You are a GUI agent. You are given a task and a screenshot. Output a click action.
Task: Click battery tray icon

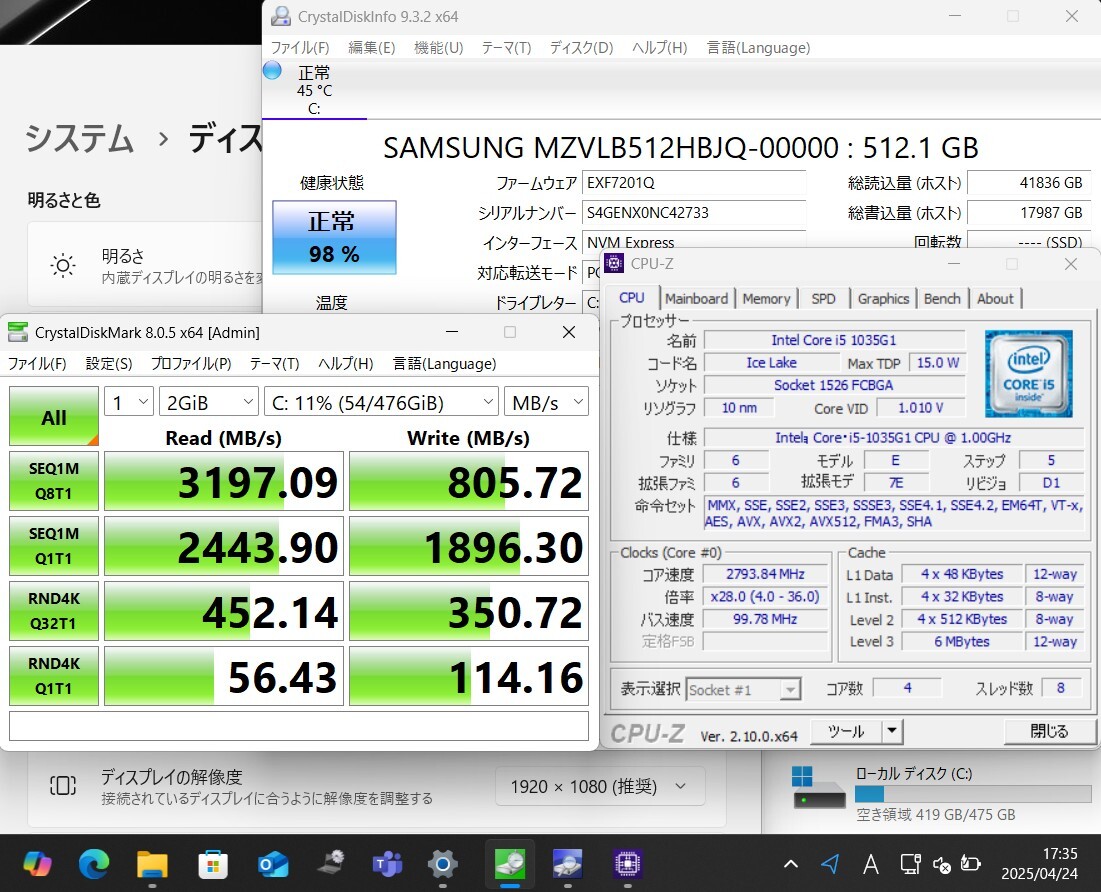970,864
